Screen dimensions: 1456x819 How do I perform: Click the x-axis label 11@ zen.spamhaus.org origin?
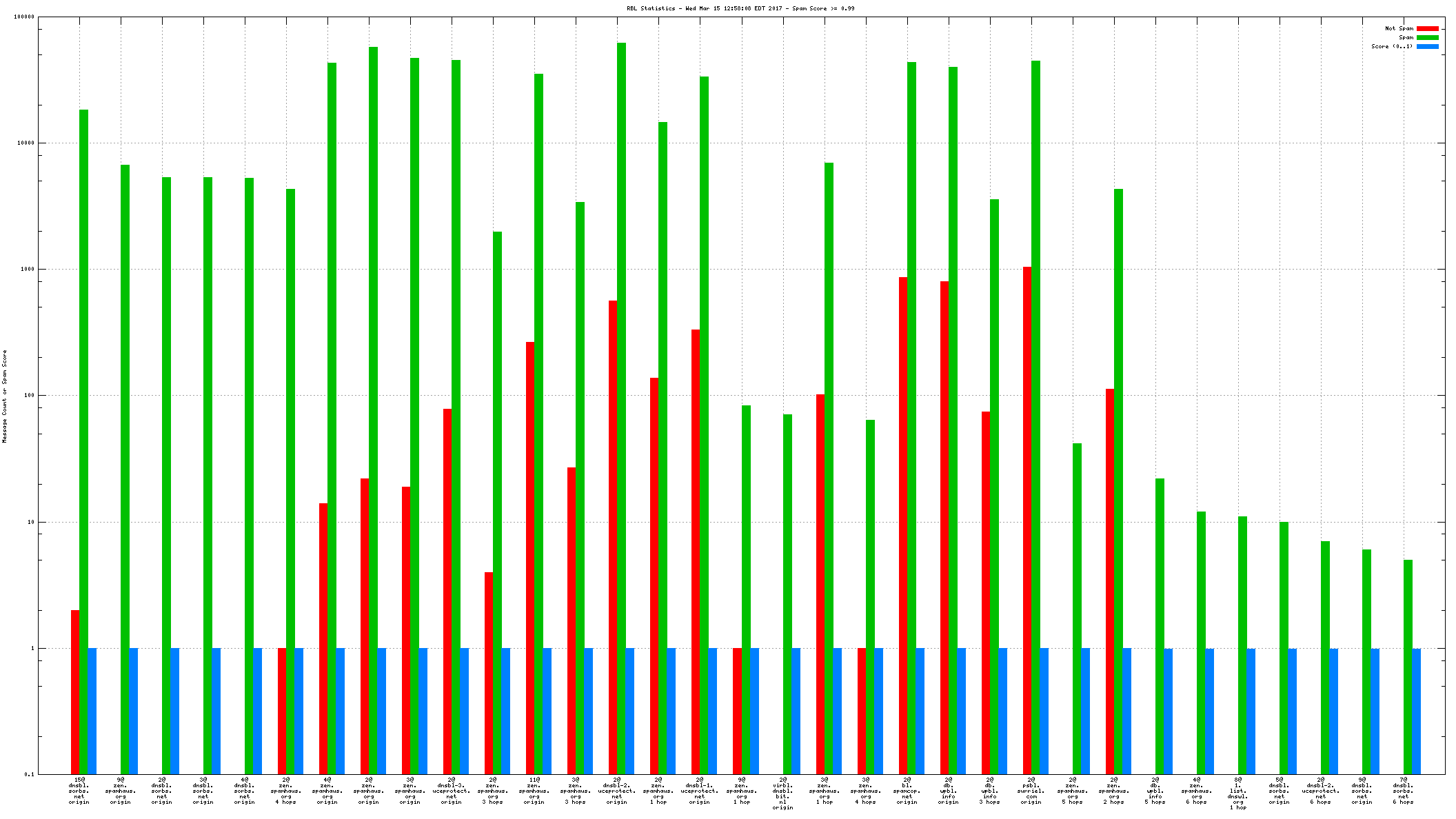point(534,791)
